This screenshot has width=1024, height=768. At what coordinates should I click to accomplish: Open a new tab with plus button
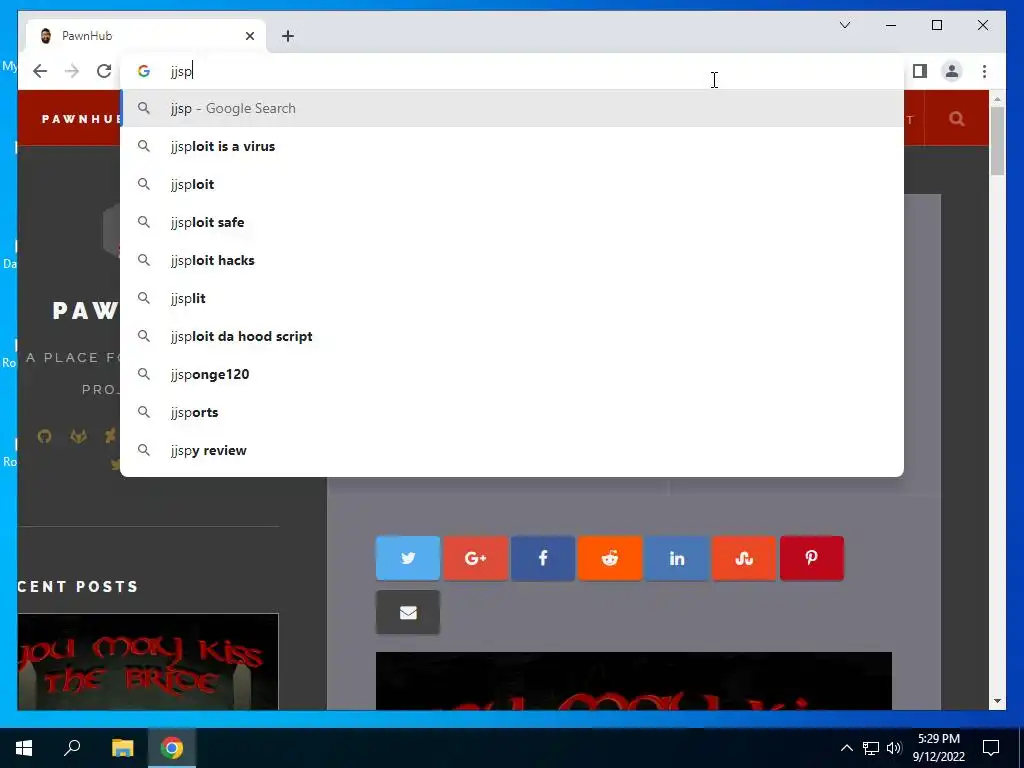tap(288, 36)
